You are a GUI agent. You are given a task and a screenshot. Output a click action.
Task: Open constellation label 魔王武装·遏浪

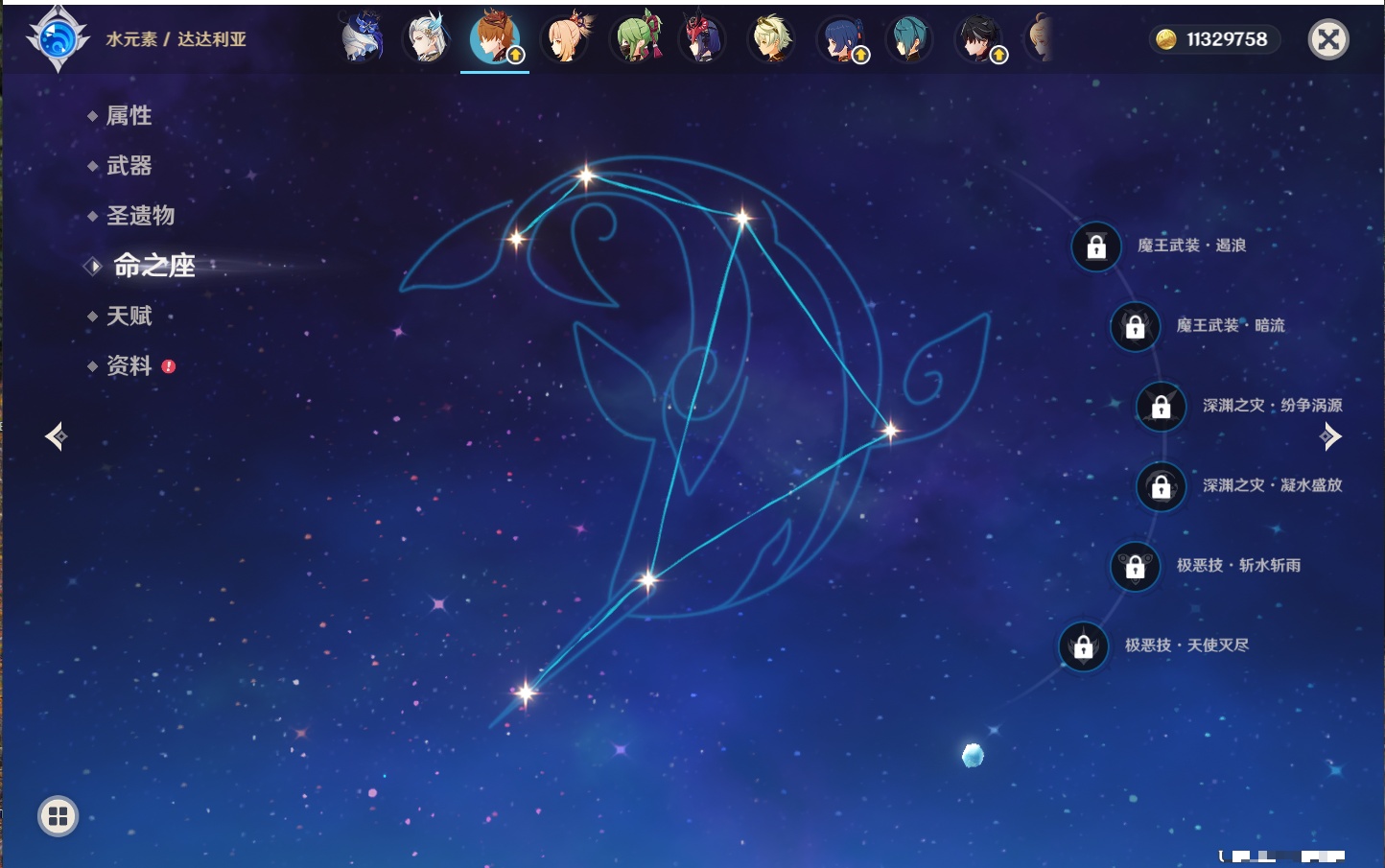[x=1192, y=246]
